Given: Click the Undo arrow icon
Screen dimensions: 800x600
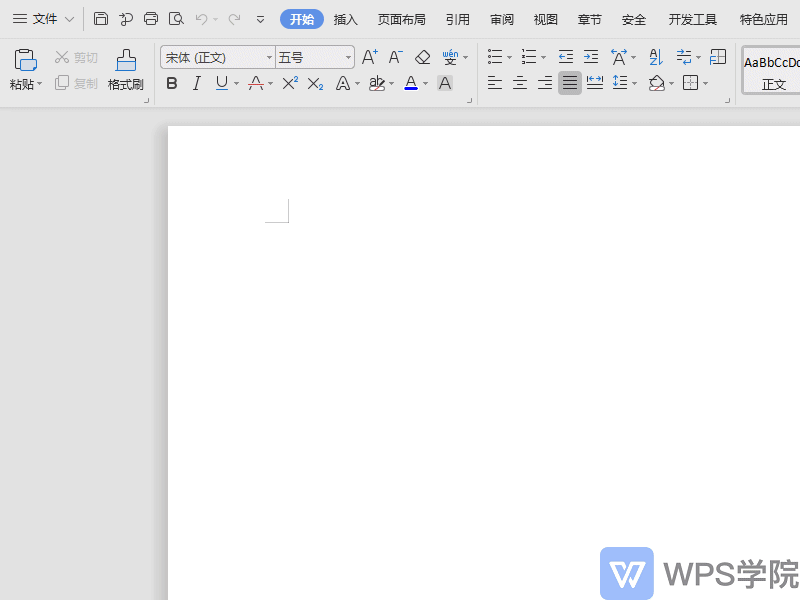Looking at the screenshot, I should tap(202, 19).
